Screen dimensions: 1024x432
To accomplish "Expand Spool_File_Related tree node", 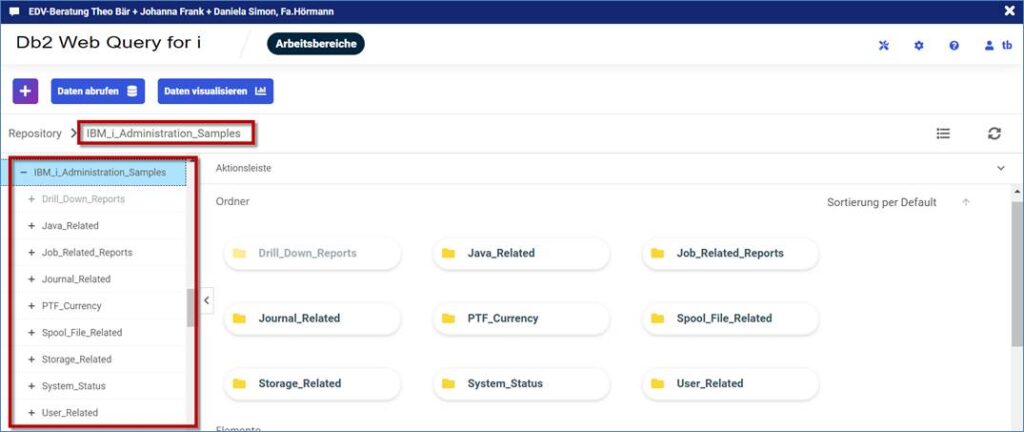I will (x=31, y=333).
